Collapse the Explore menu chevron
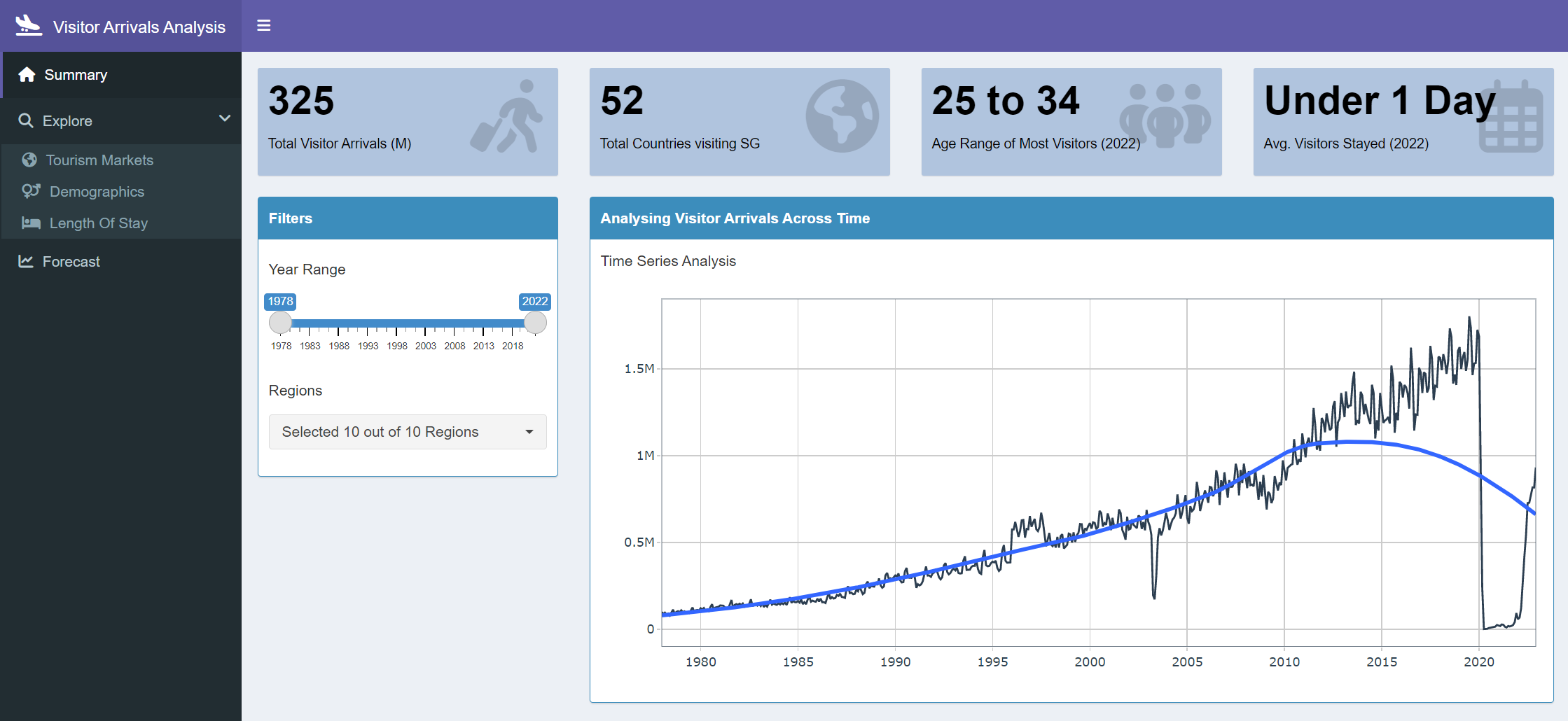This screenshot has width=1568, height=721. pos(225,119)
